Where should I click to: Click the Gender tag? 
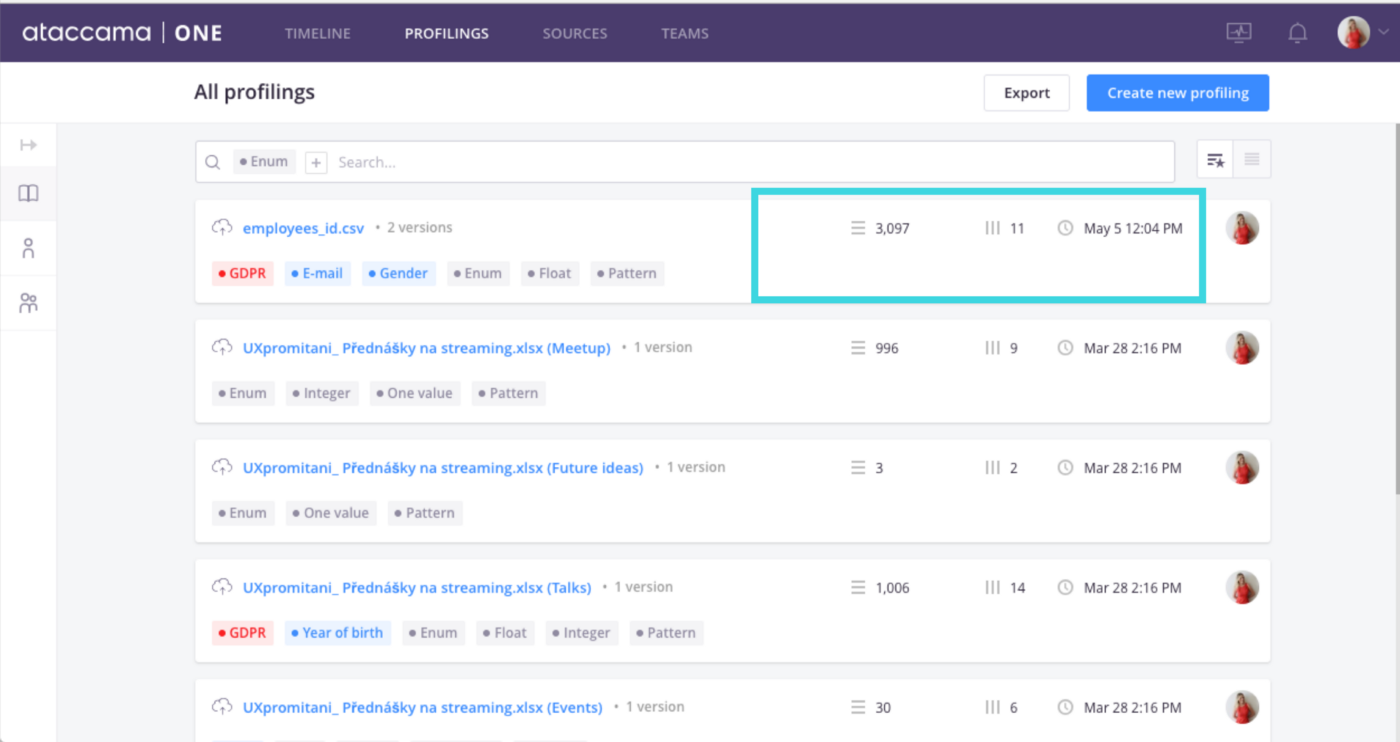(x=399, y=273)
